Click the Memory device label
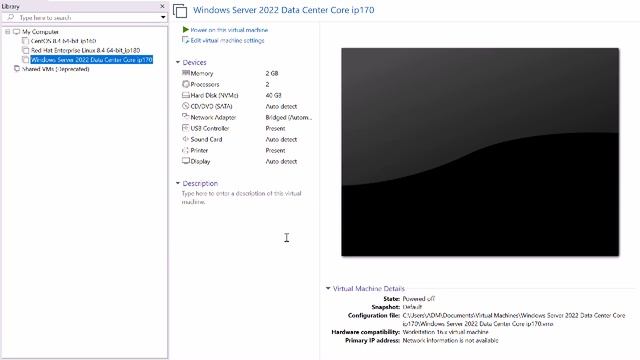 (x=202, y=73)
